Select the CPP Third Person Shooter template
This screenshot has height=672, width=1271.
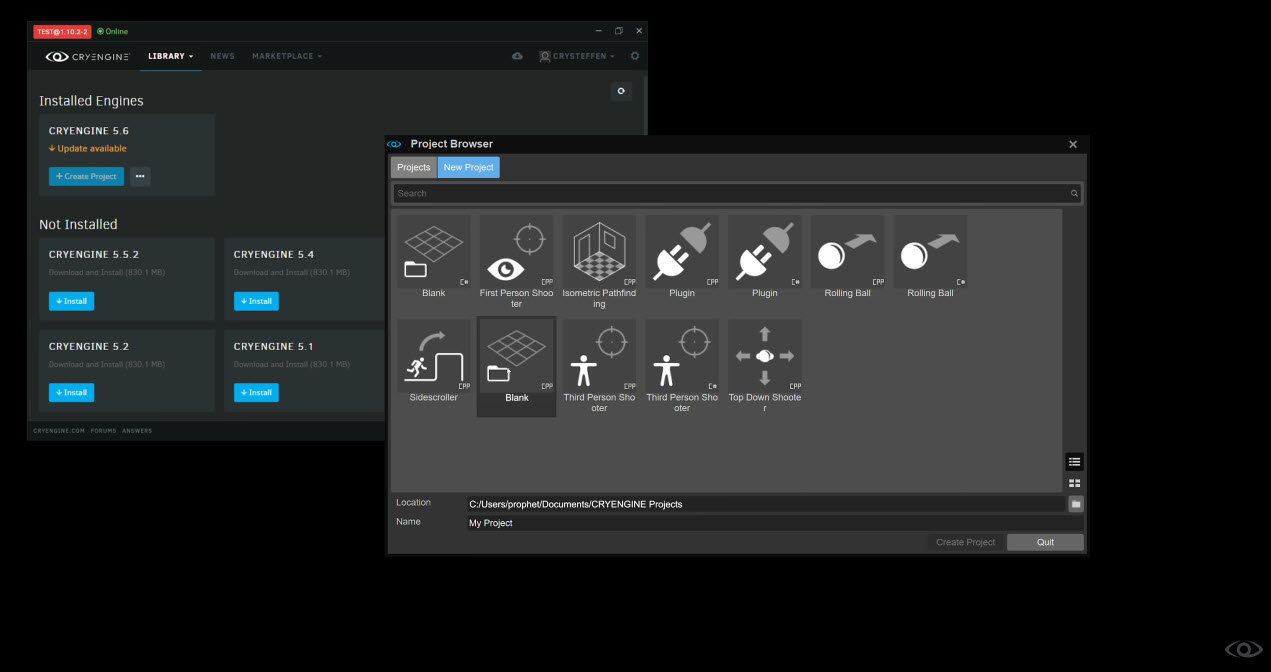tap(599, 366)
